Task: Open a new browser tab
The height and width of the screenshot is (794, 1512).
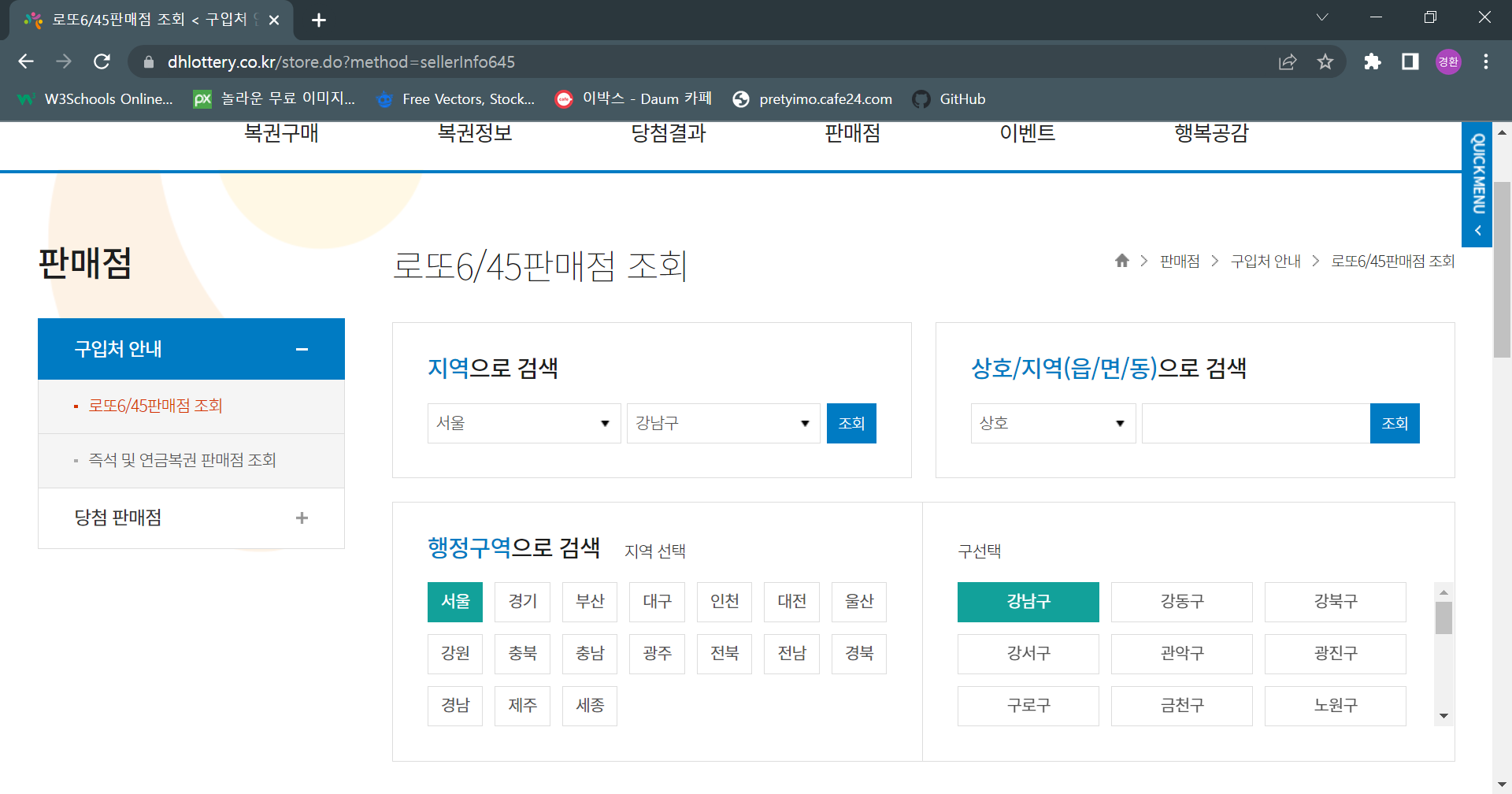Action: point(319,20)
